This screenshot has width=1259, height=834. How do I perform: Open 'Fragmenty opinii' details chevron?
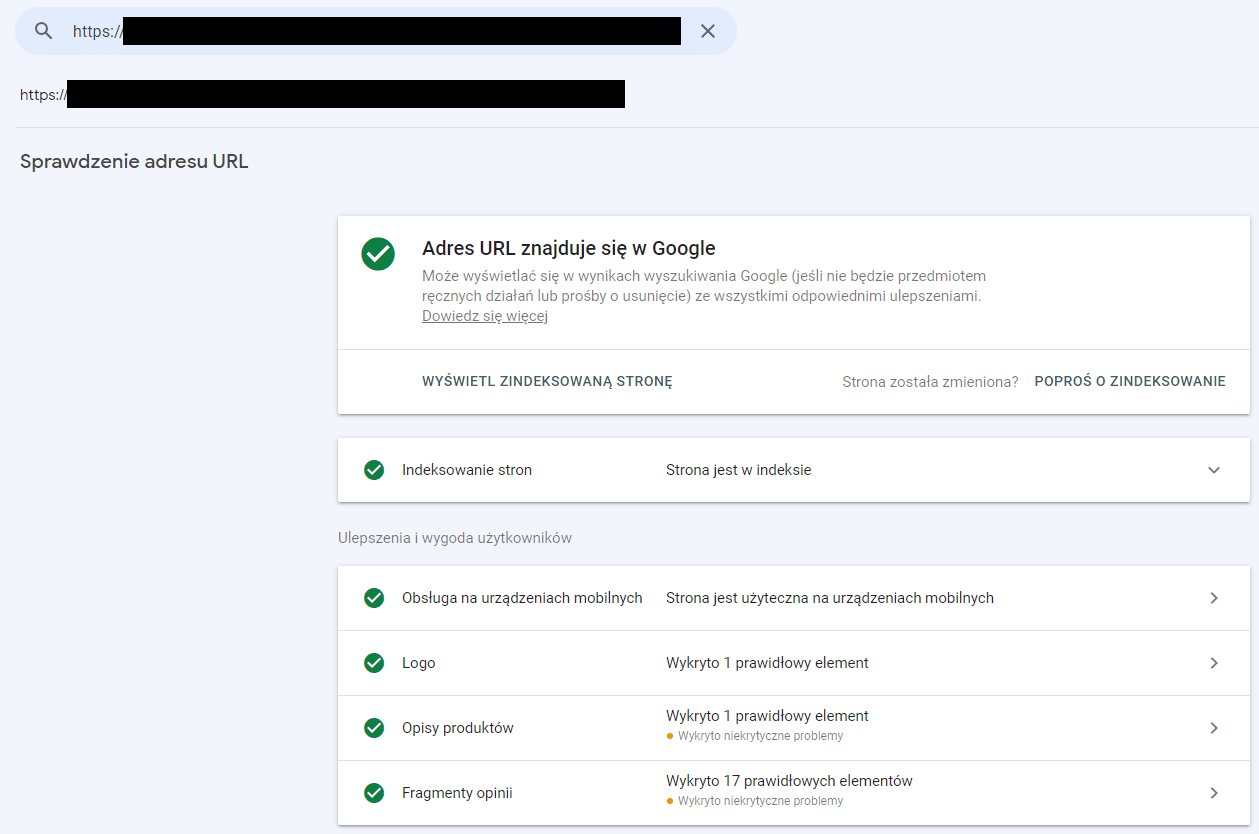[x=1214, y=793]
